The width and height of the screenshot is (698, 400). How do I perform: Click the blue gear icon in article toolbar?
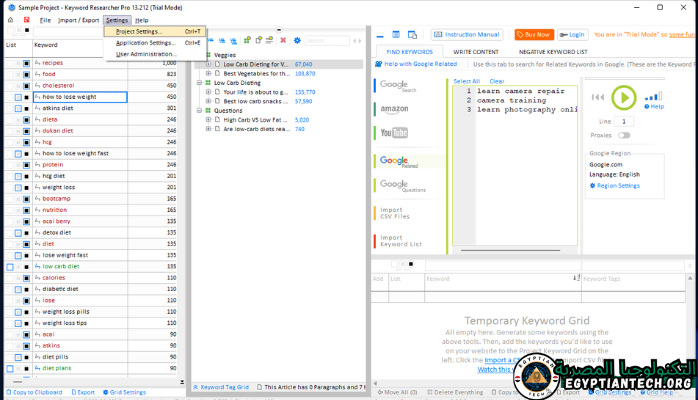(297, 41)
